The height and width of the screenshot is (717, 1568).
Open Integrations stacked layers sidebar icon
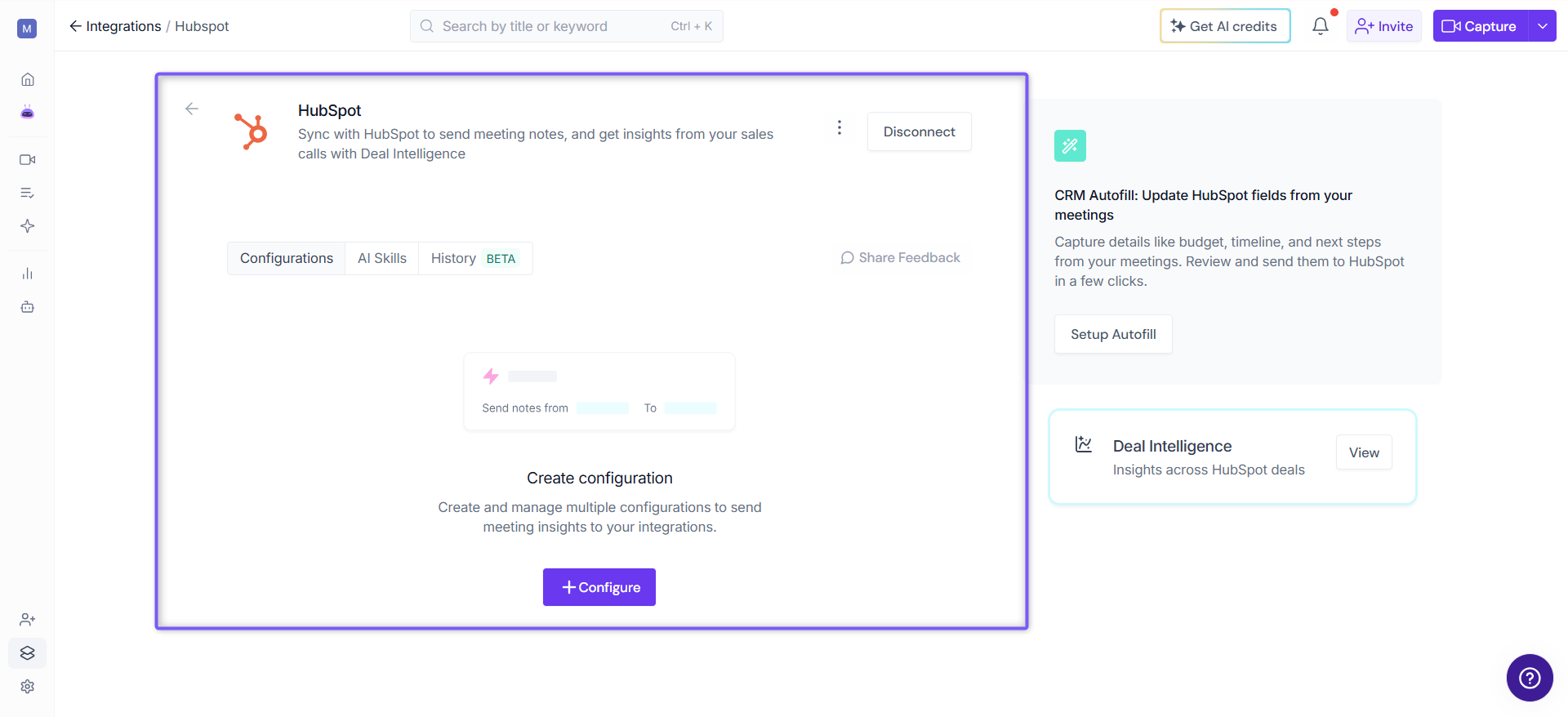[28, 653]
